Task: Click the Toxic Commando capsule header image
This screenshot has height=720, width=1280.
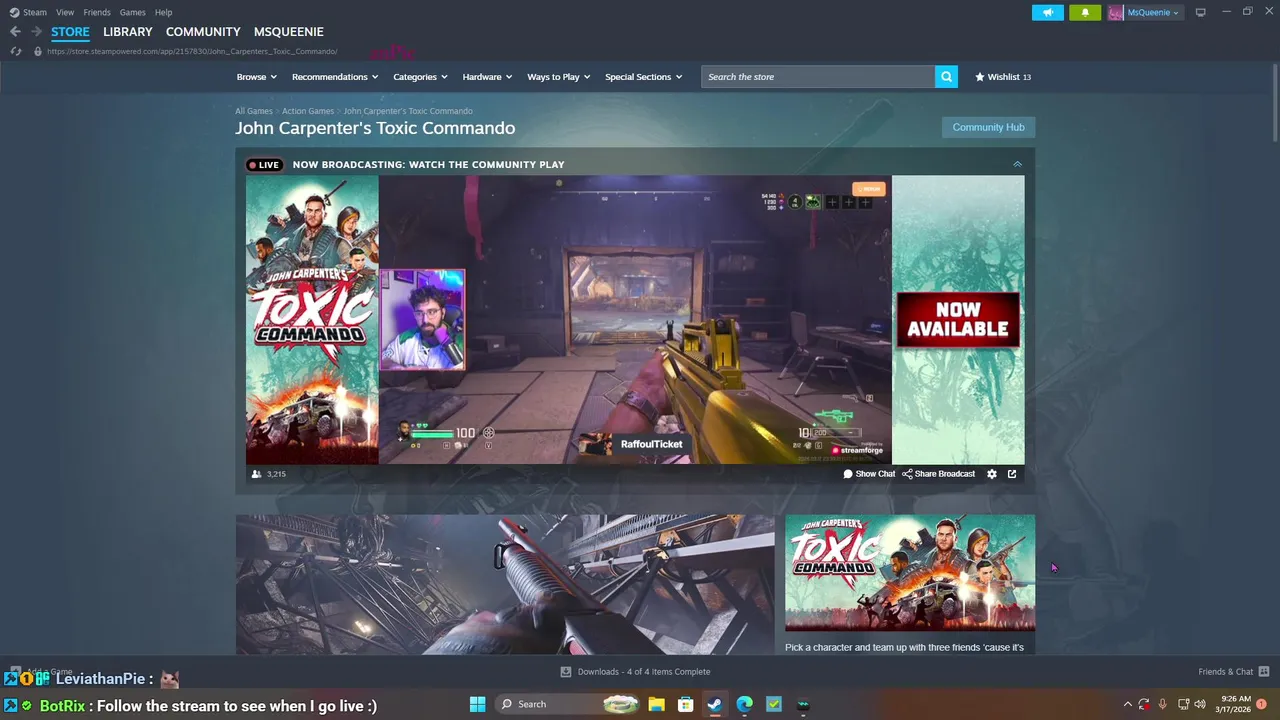Action: pos(910,573)
